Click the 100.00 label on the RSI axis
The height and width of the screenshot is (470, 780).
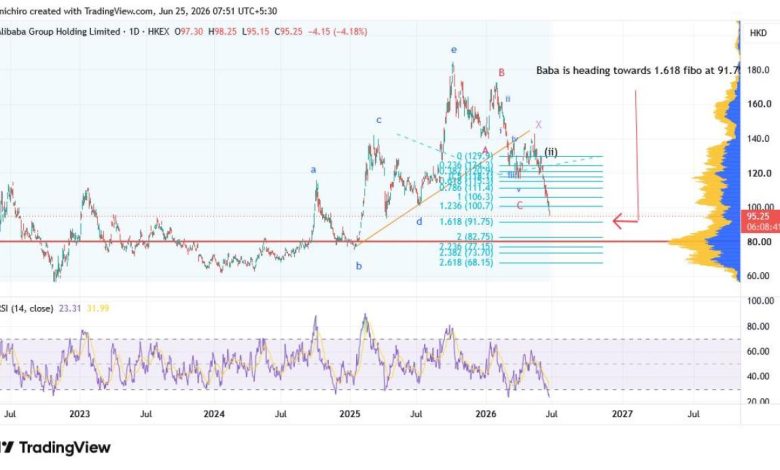[761, 301]
